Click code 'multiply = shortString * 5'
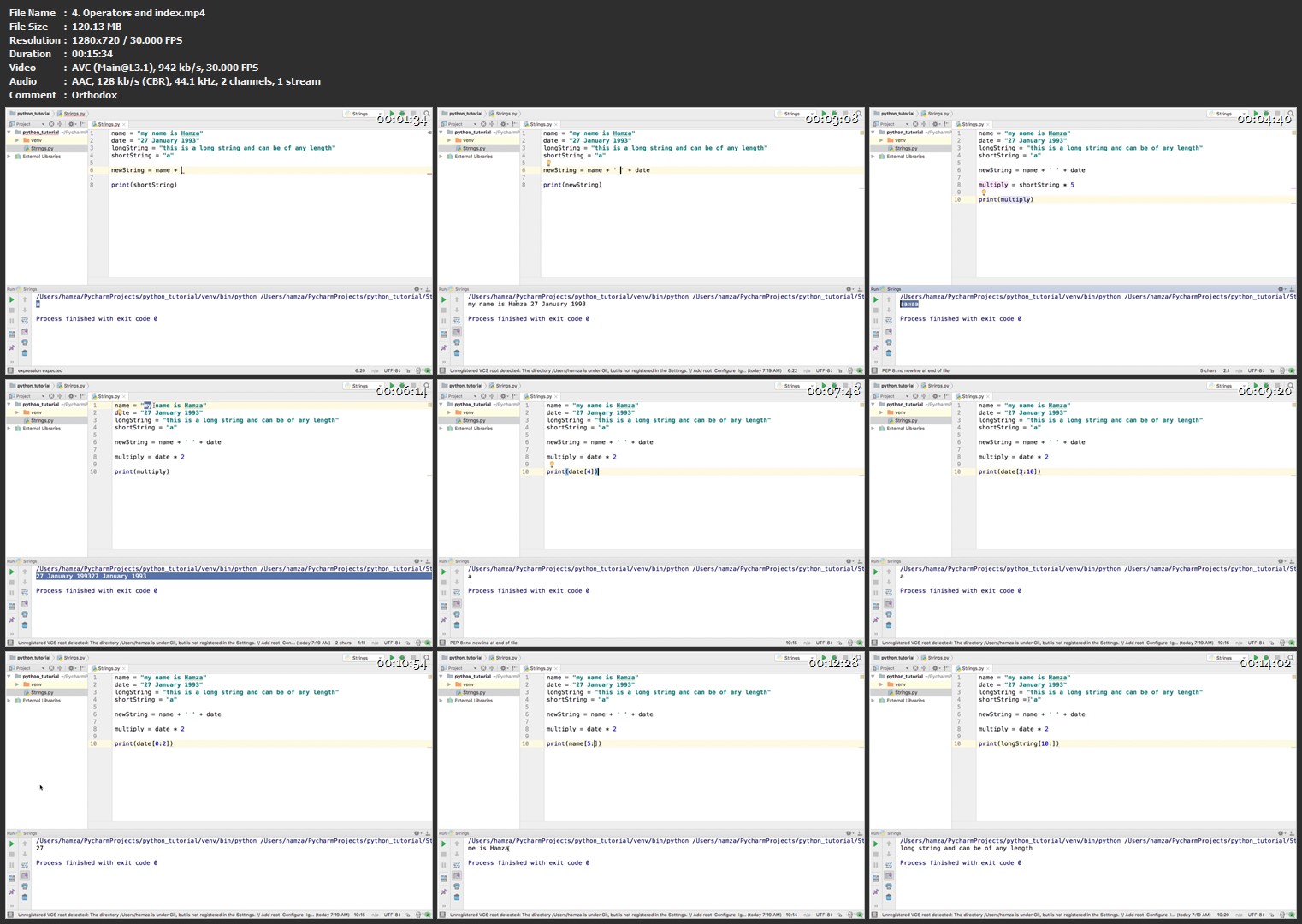 pos(1027,185)
